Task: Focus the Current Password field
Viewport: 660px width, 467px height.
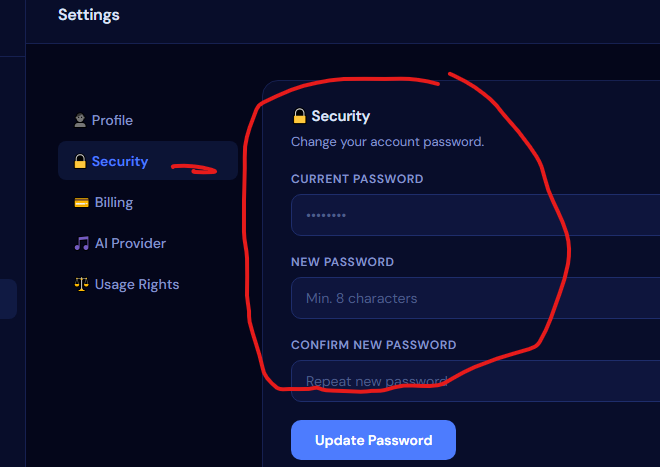Action: coord(475,215)
